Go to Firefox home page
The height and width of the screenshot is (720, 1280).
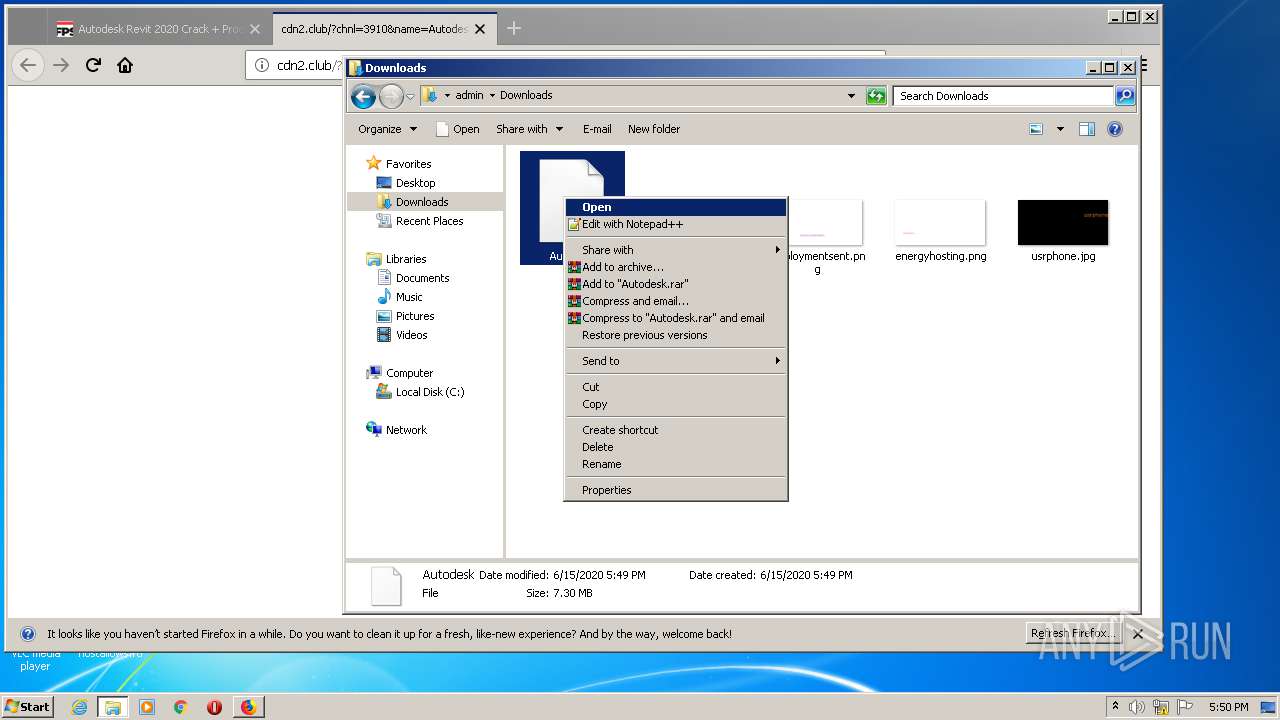125,65
